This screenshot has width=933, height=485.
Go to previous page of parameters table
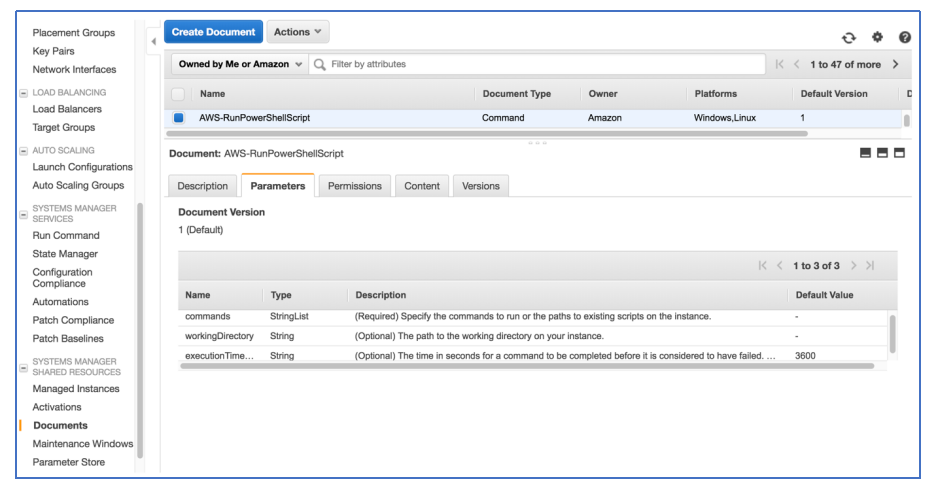pyautogui.click(x=779, y=265)
